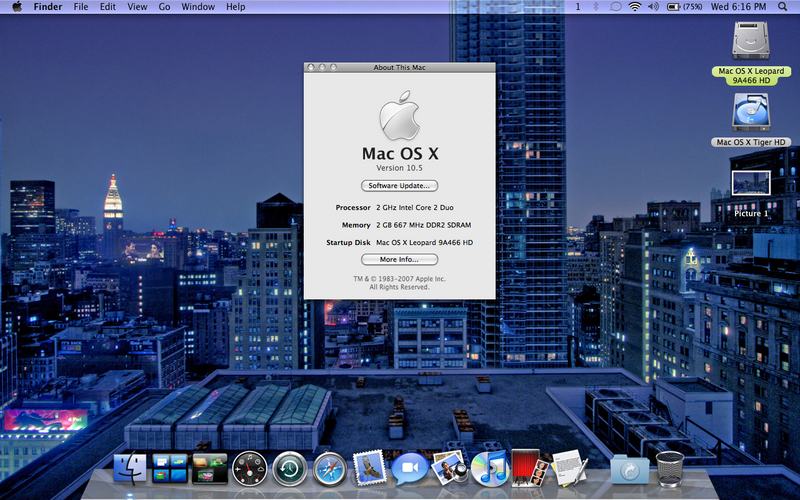Click the battery 75% status icon
This screenshot has width=800, height=500.
[685, 7]
